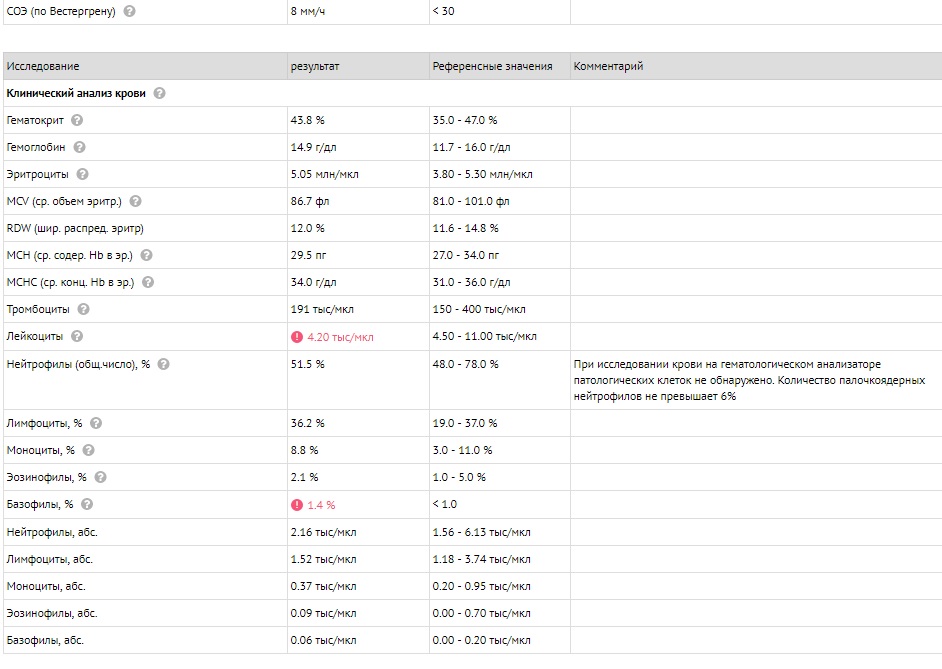Click the Исследование column header
This screenshot has width=942, height=669.
pos(43,66)
